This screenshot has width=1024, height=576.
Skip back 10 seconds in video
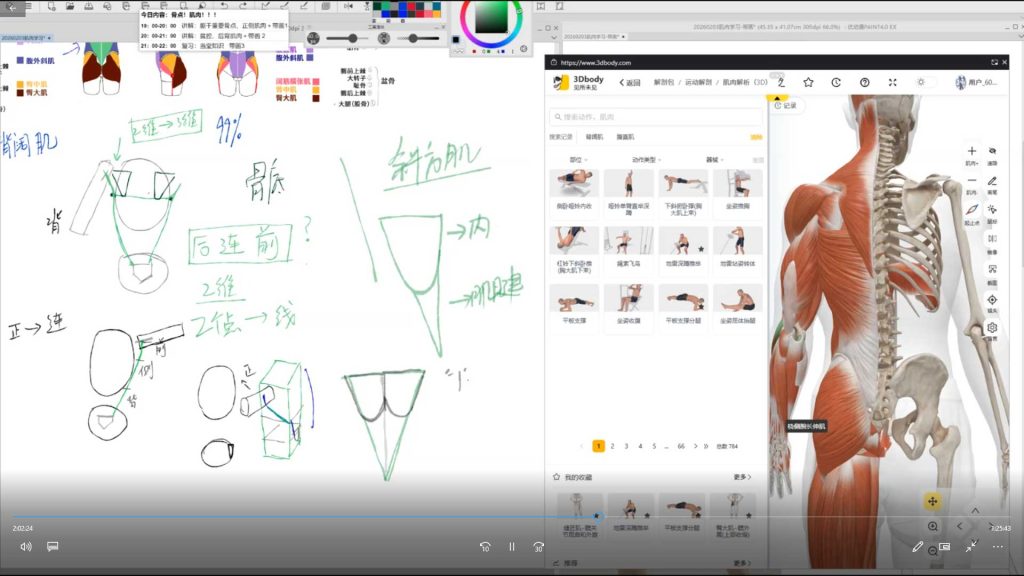[485, 547]
